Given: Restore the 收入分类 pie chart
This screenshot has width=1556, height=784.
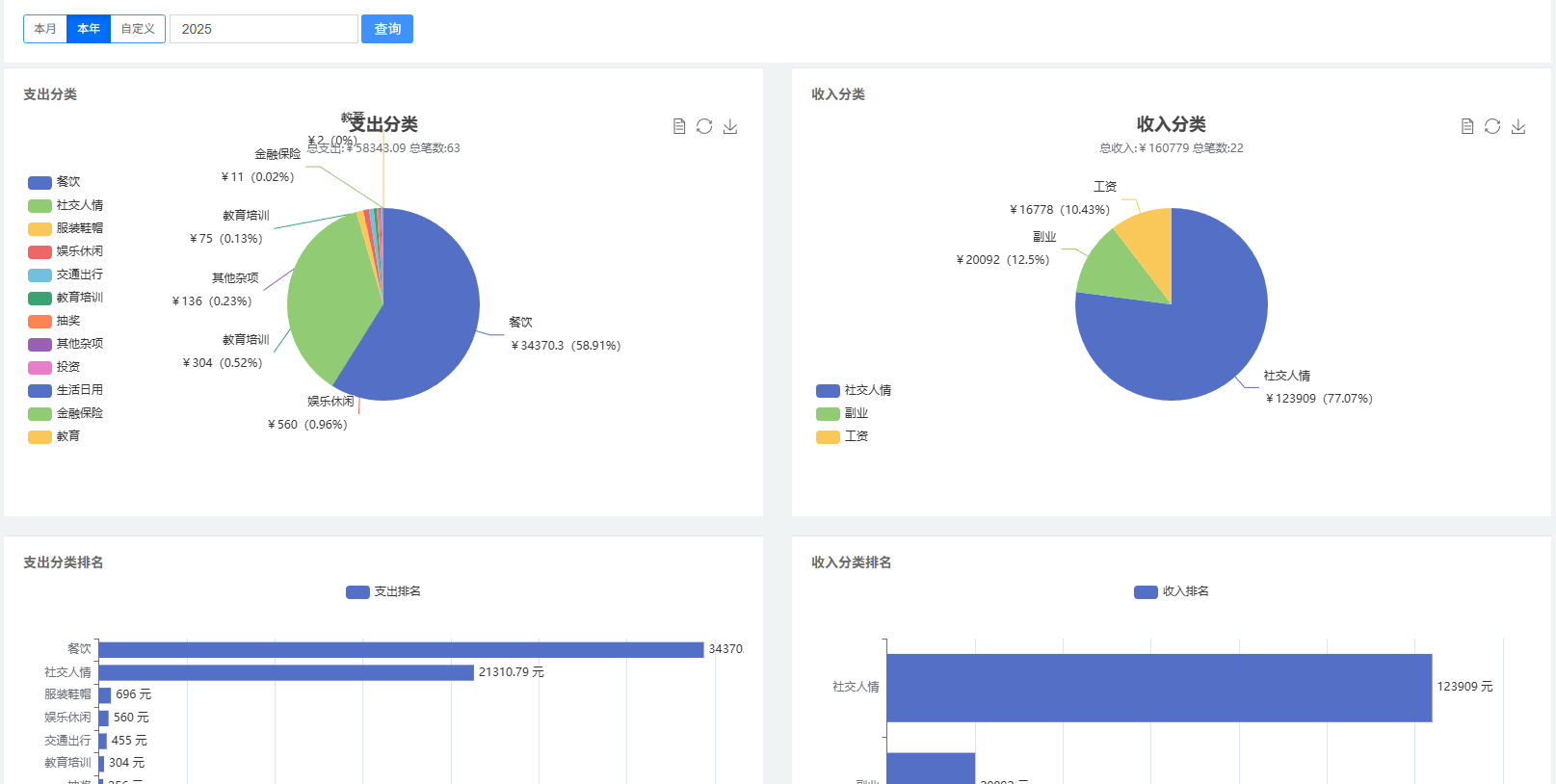Looking at the screenshot, I should point(1492,126).
